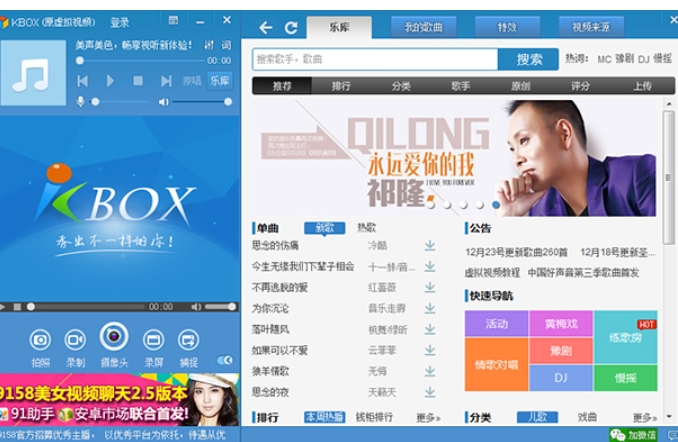The width and height of the screenshot is (678, 442).
Task: Mute the top player speaker icon
Action: (x=163, y=102)
